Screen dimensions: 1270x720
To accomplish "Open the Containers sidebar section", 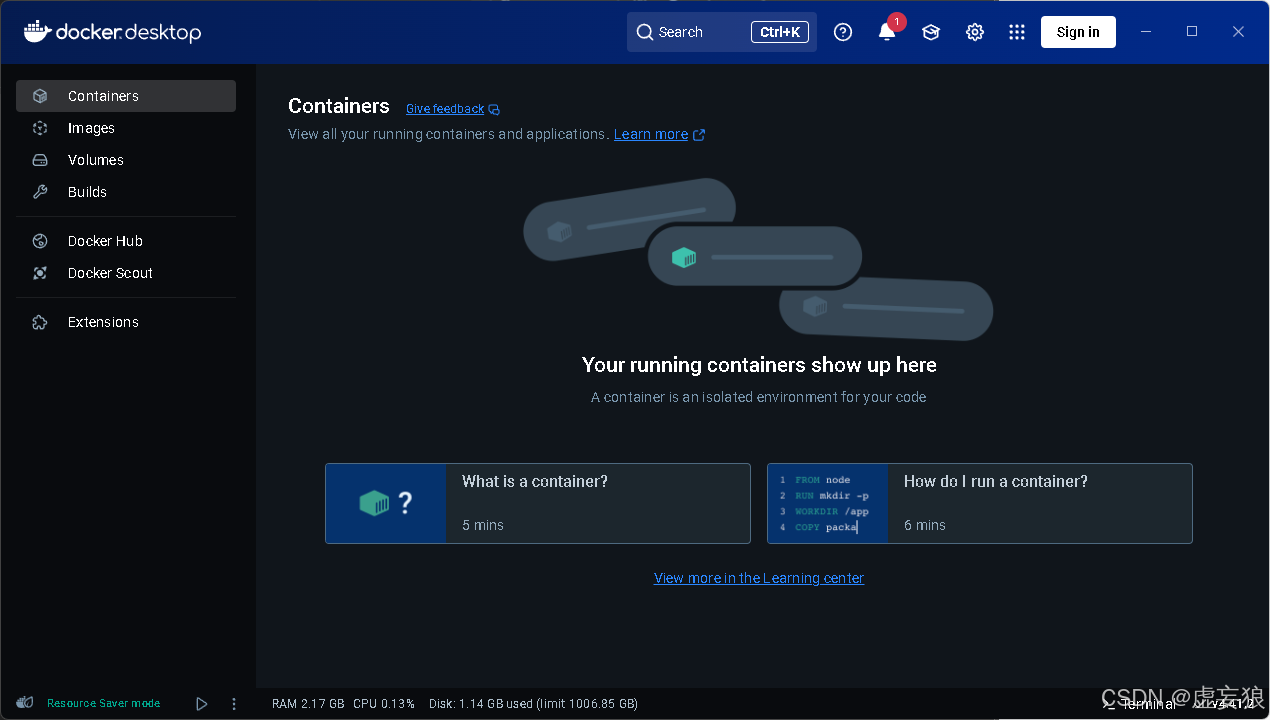I will [x=126, y=96].
